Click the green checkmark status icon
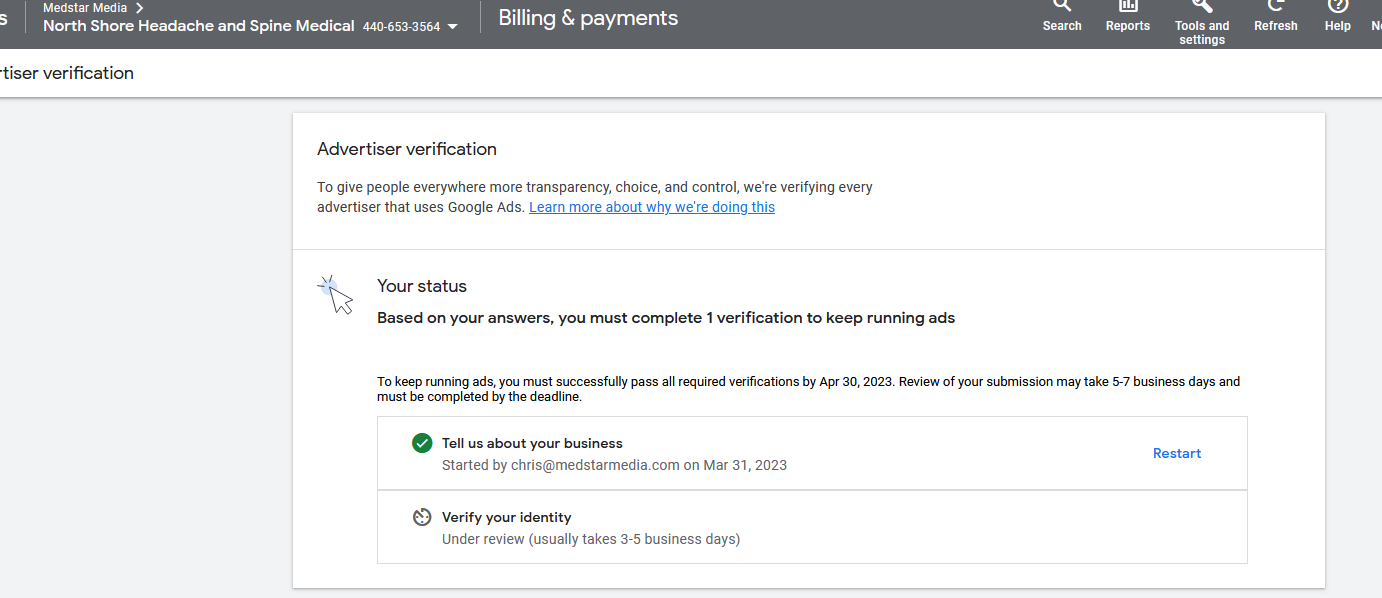This screenshot has height=598, width=1382. point(422,443)
